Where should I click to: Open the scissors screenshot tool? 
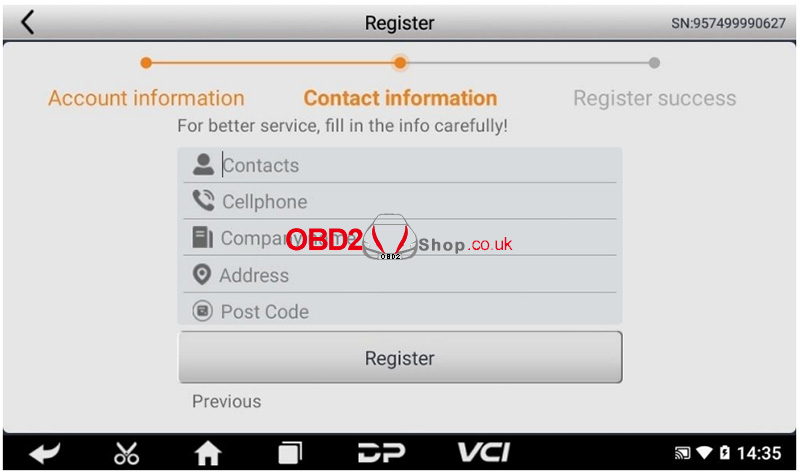coord(126,453)
